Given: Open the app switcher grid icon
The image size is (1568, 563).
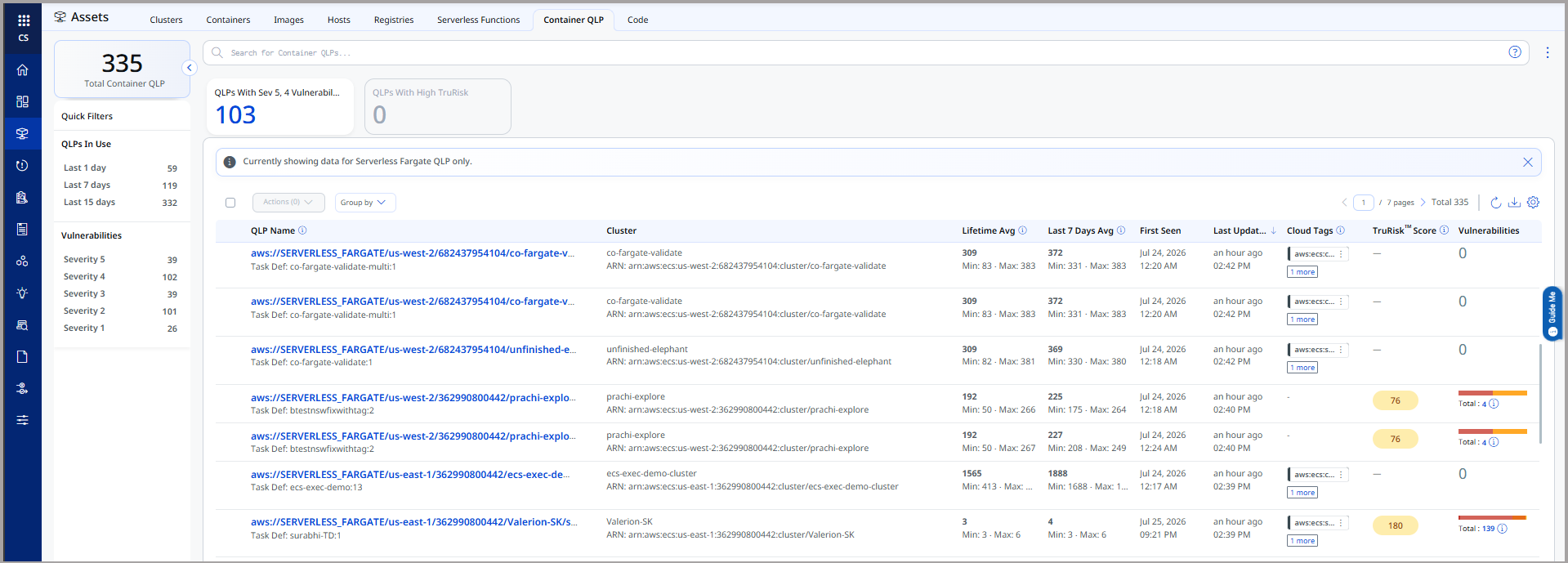Looking at the screenshot, I should [x=23, y=20].
